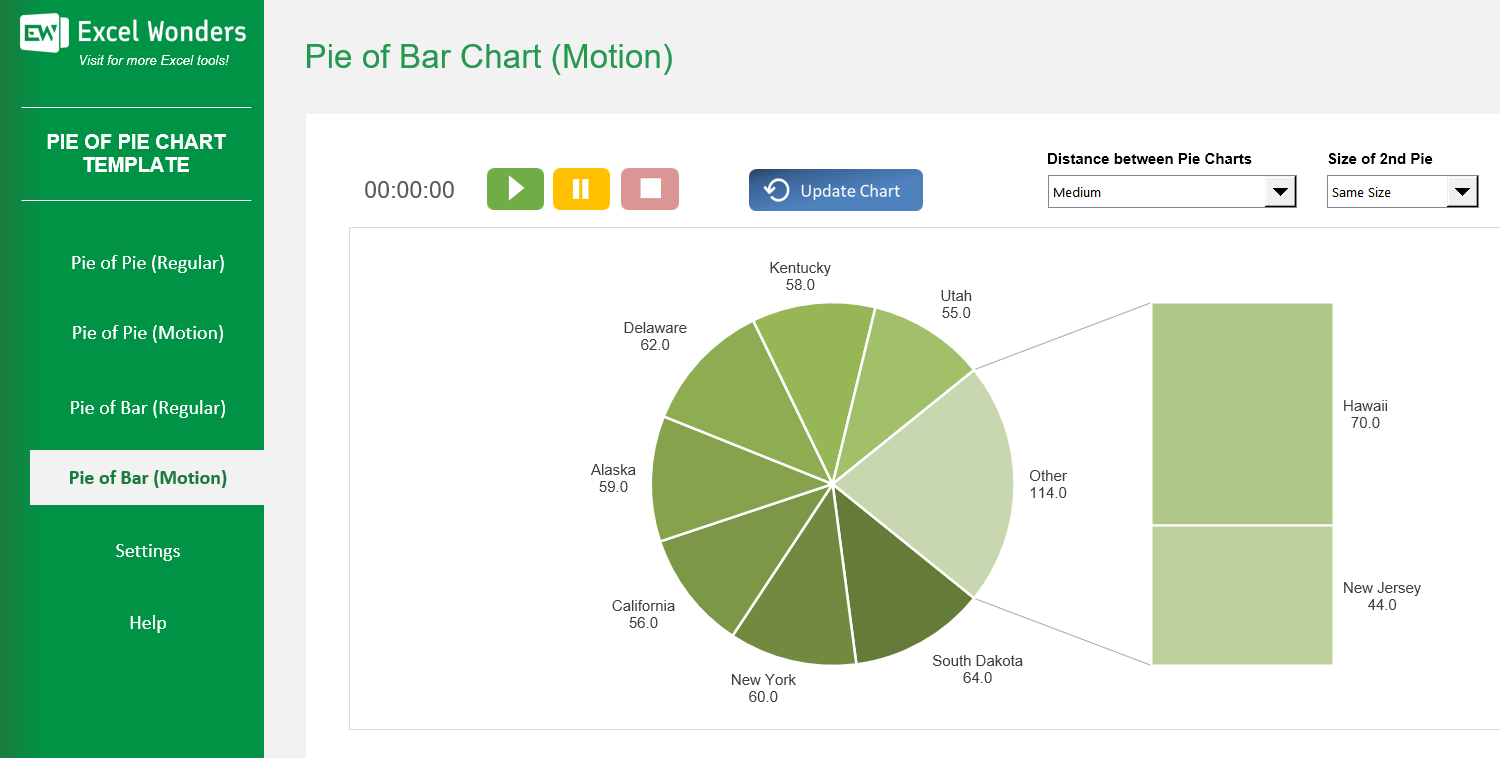Open the Distance between Pie Charts dropdown
Image resolution: width=1500 pixels, height=758 pixels.
click(x=1281, y=191)
